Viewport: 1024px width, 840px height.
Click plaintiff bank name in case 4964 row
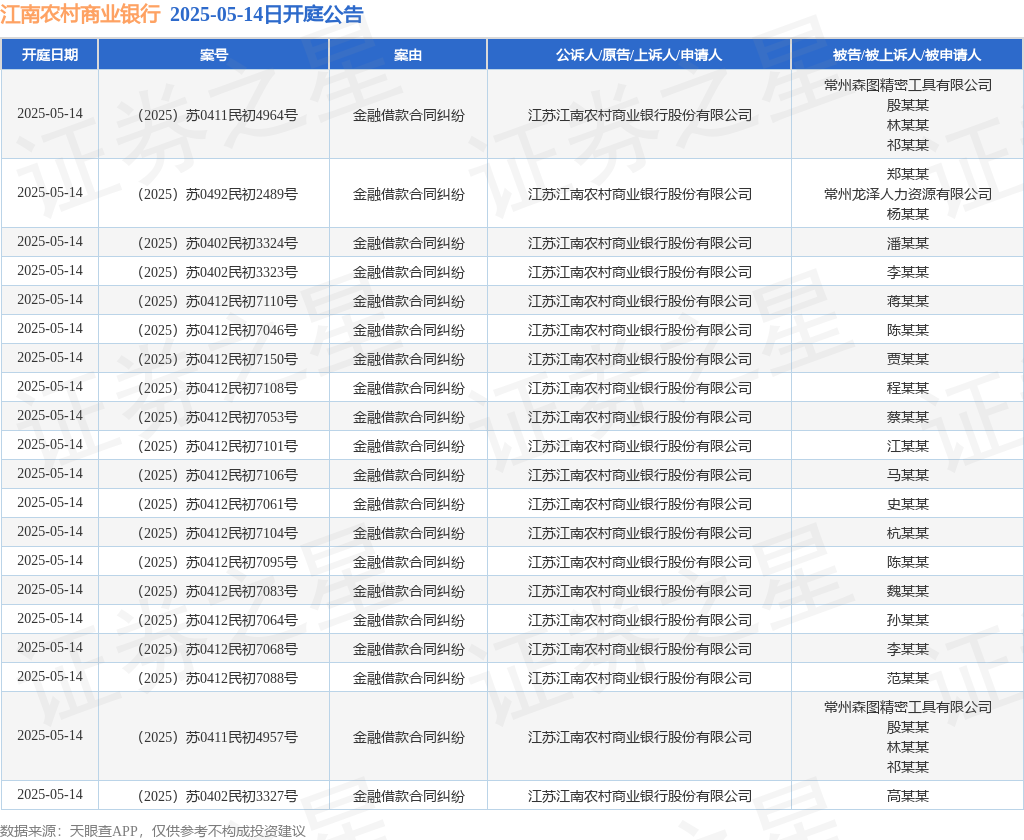tap(639, 115)
